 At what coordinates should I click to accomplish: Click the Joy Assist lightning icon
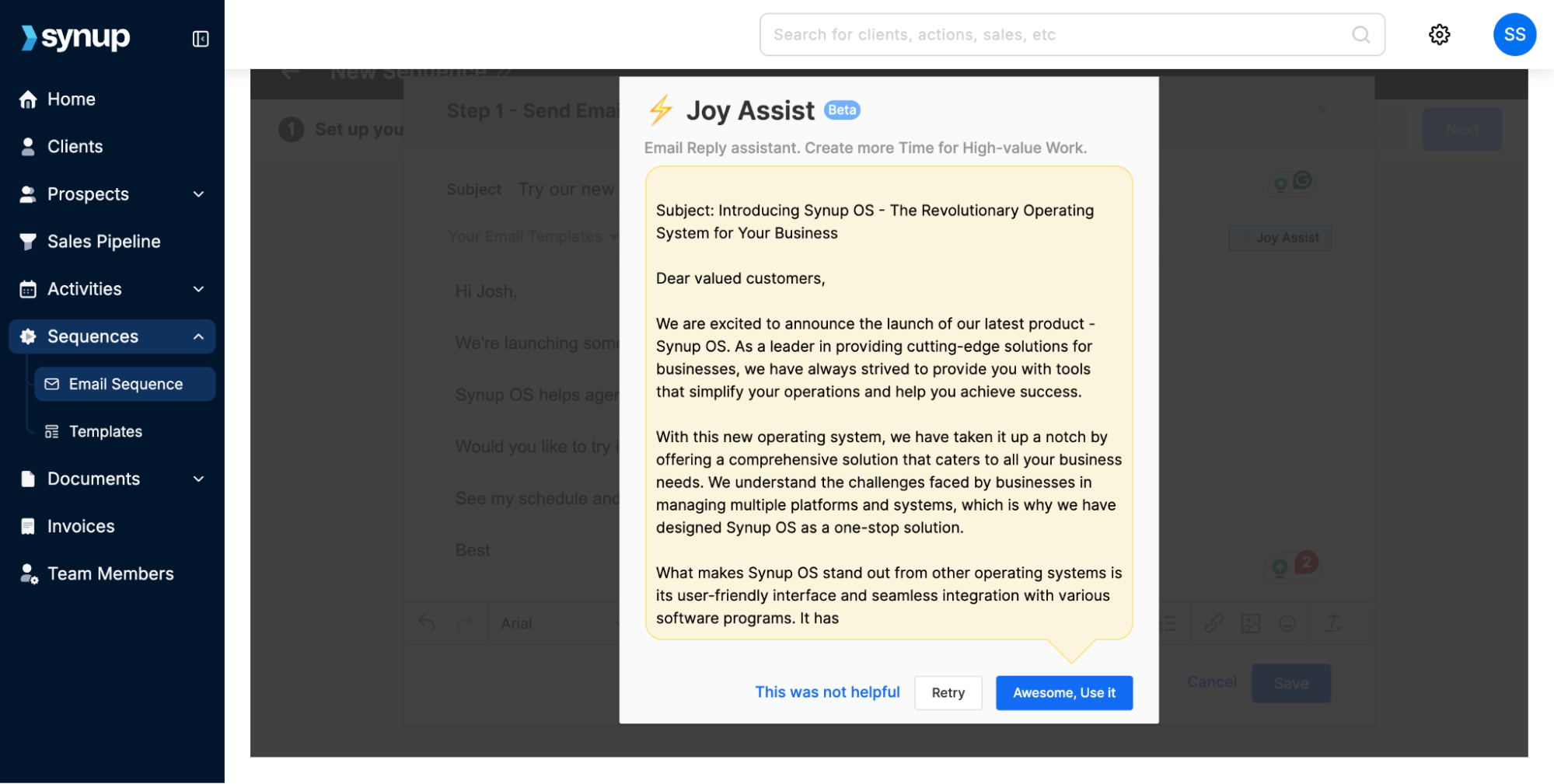point(661,110)
